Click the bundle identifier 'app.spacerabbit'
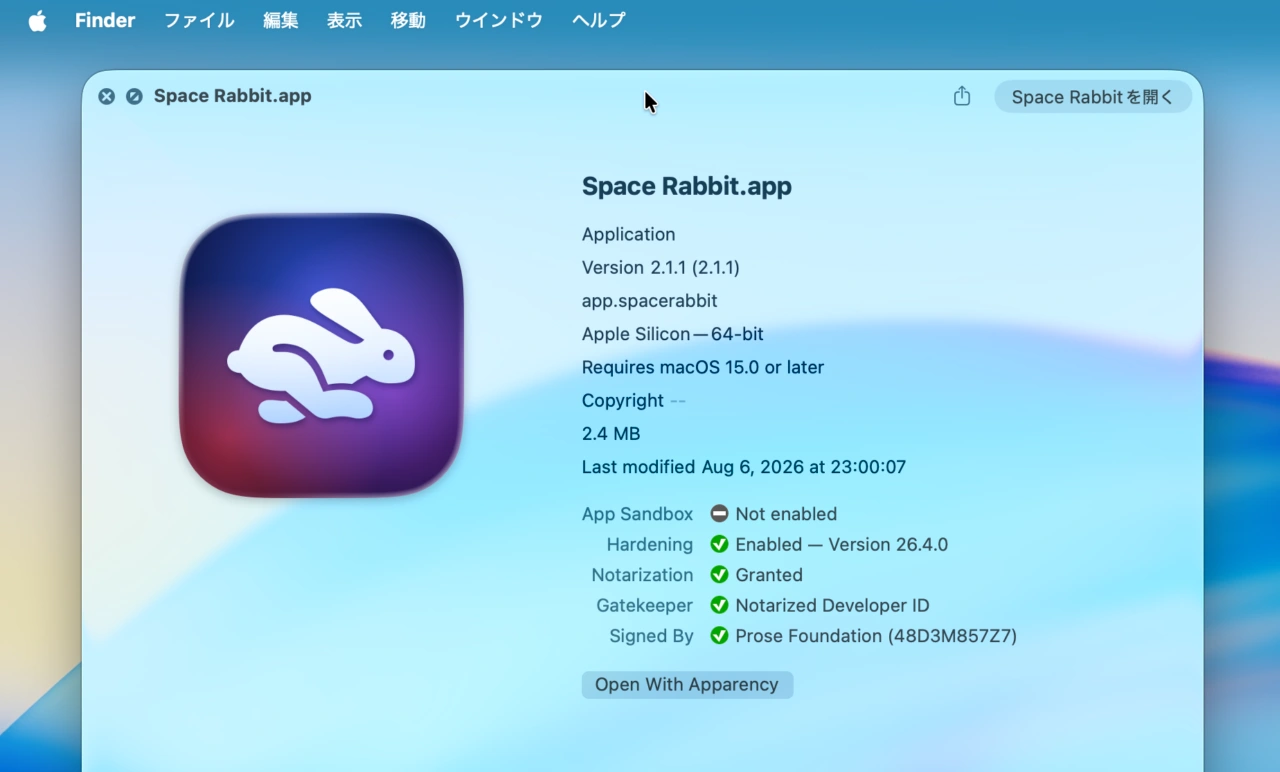 pyautogui.click(x=650, y=301)
